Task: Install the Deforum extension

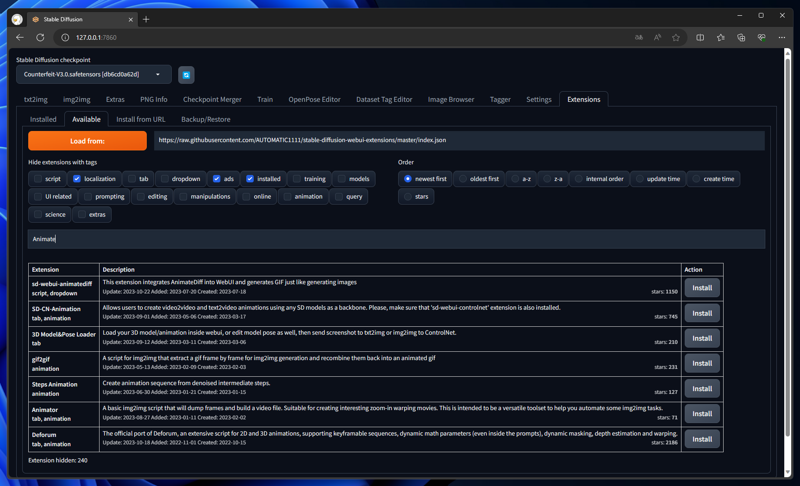Action: click(702, 439)
